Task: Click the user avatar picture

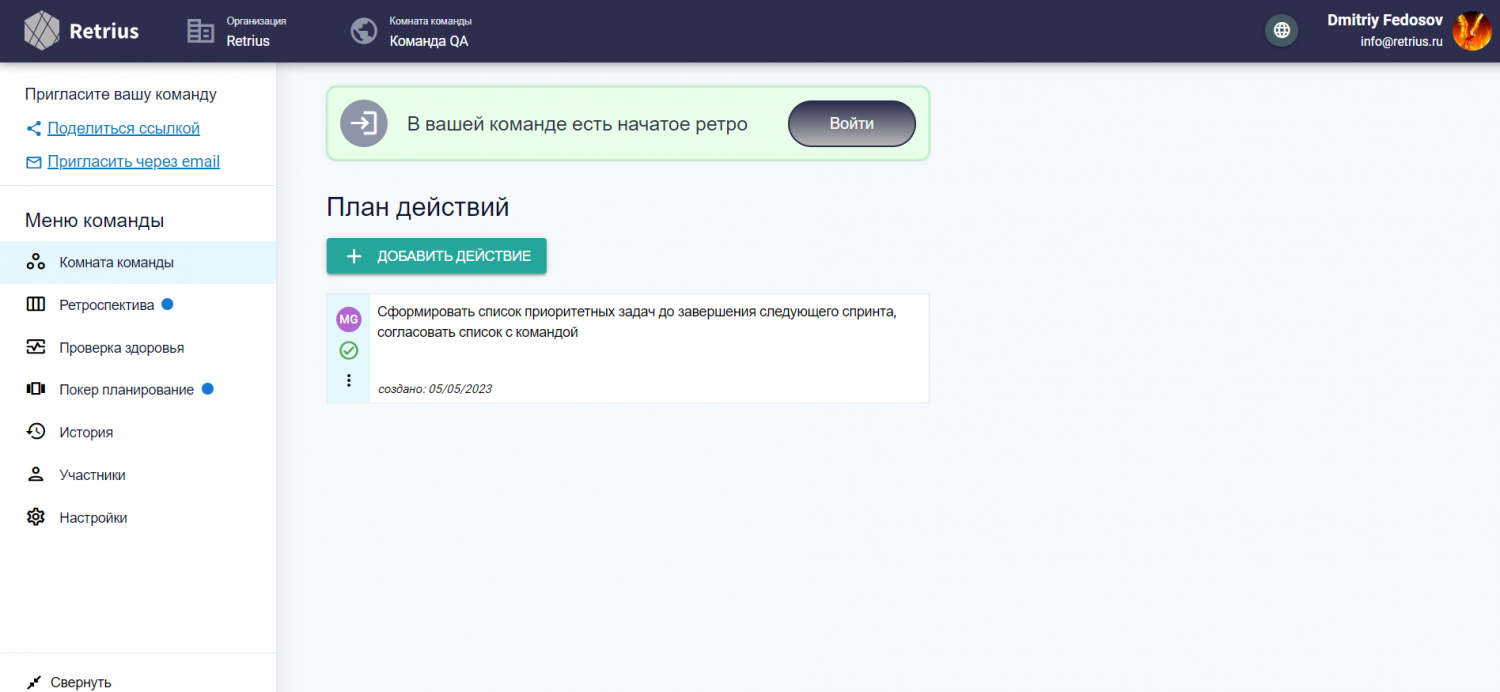Action: tap(1471, 31)
